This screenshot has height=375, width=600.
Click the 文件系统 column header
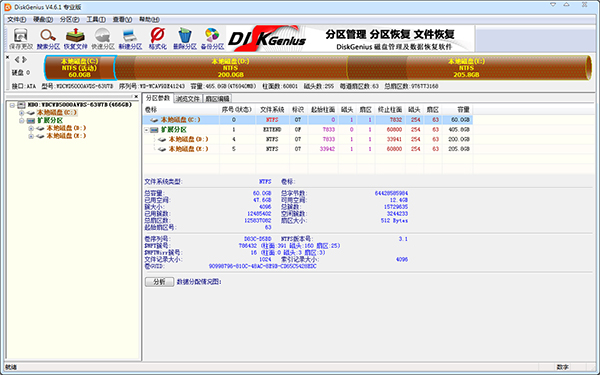pyautogui.click(x=272, y=110)
